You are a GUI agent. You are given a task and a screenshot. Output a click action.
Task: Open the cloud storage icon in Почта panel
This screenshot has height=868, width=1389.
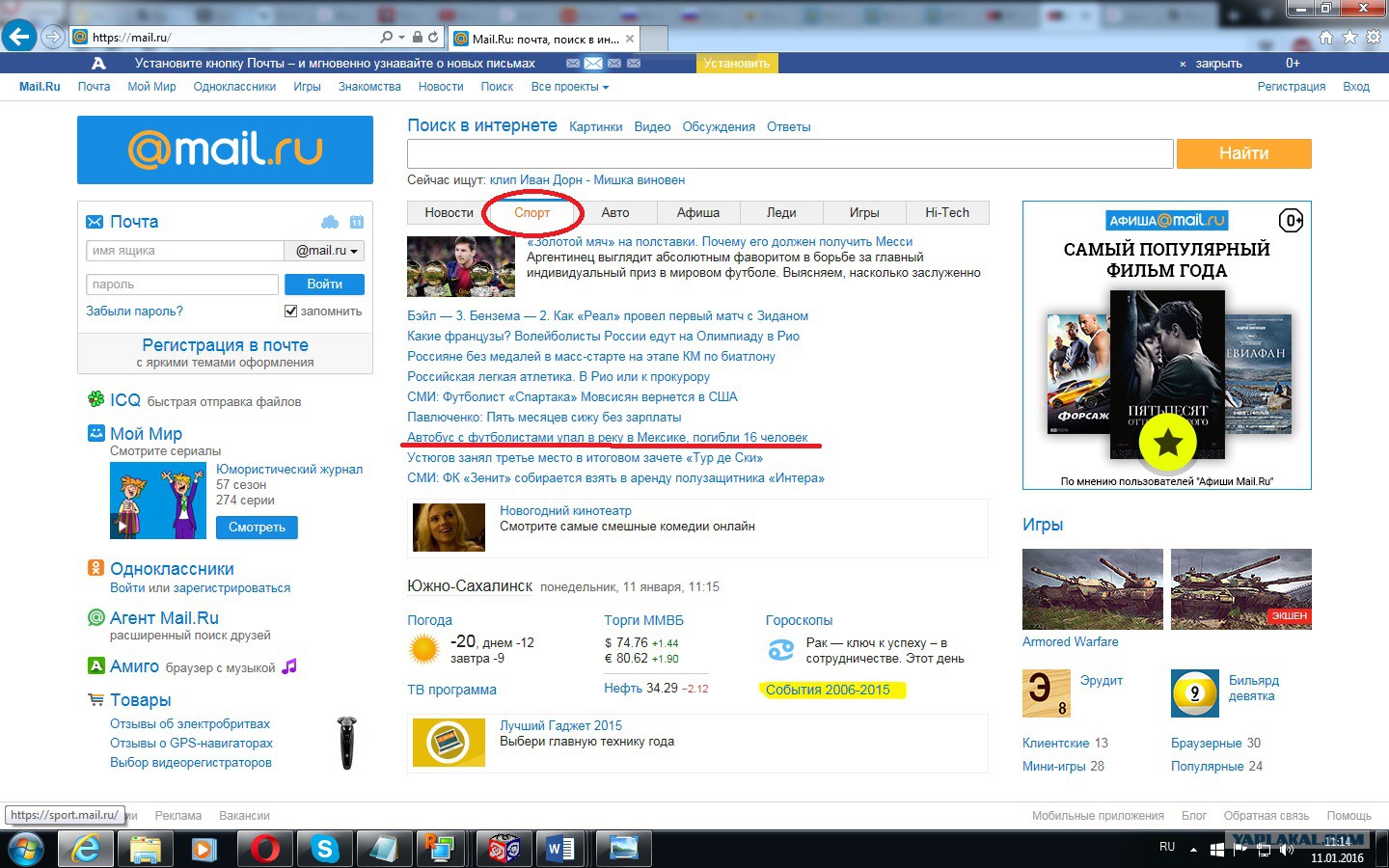tap(330, 222)
